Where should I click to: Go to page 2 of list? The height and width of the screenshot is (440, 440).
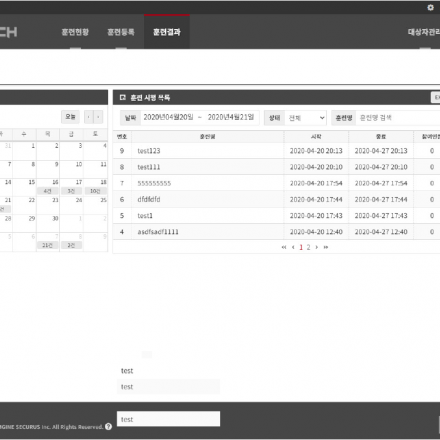[x=308, y=247]
